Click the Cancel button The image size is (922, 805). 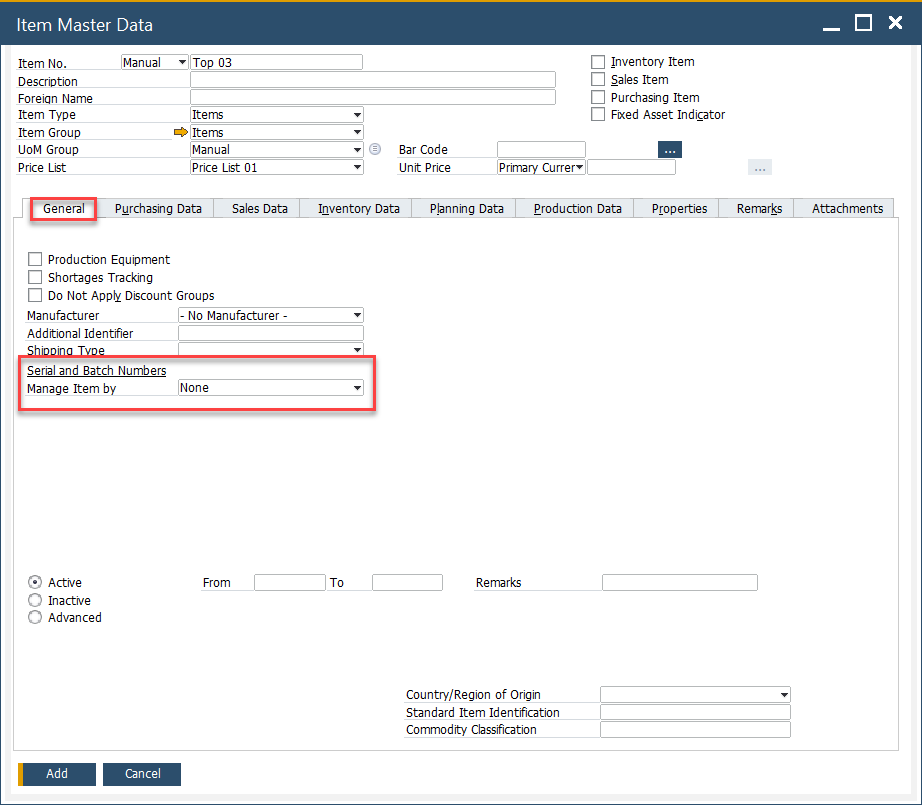click(143, 774)
